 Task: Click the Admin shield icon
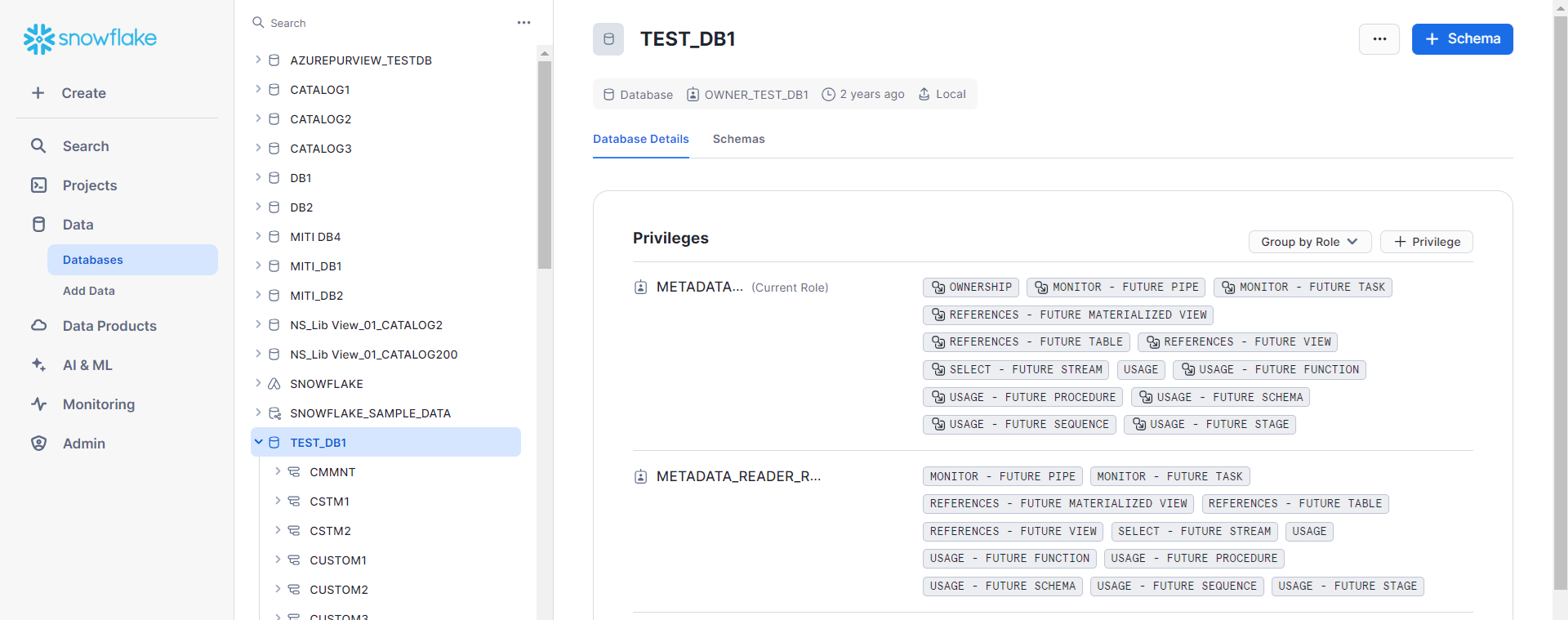click(x=38, y=444)
